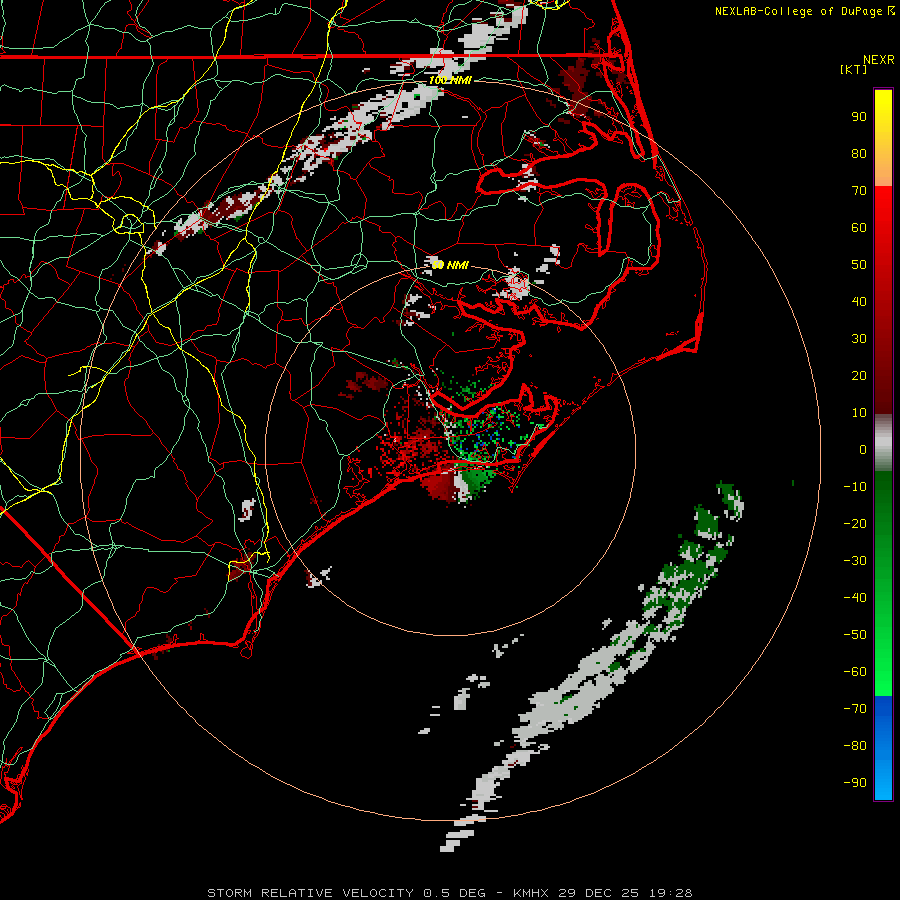Click the dark red outbound velocity patch near radar
Image resolution: width=900 pixels, height=900 pixels.
point(440,486)
